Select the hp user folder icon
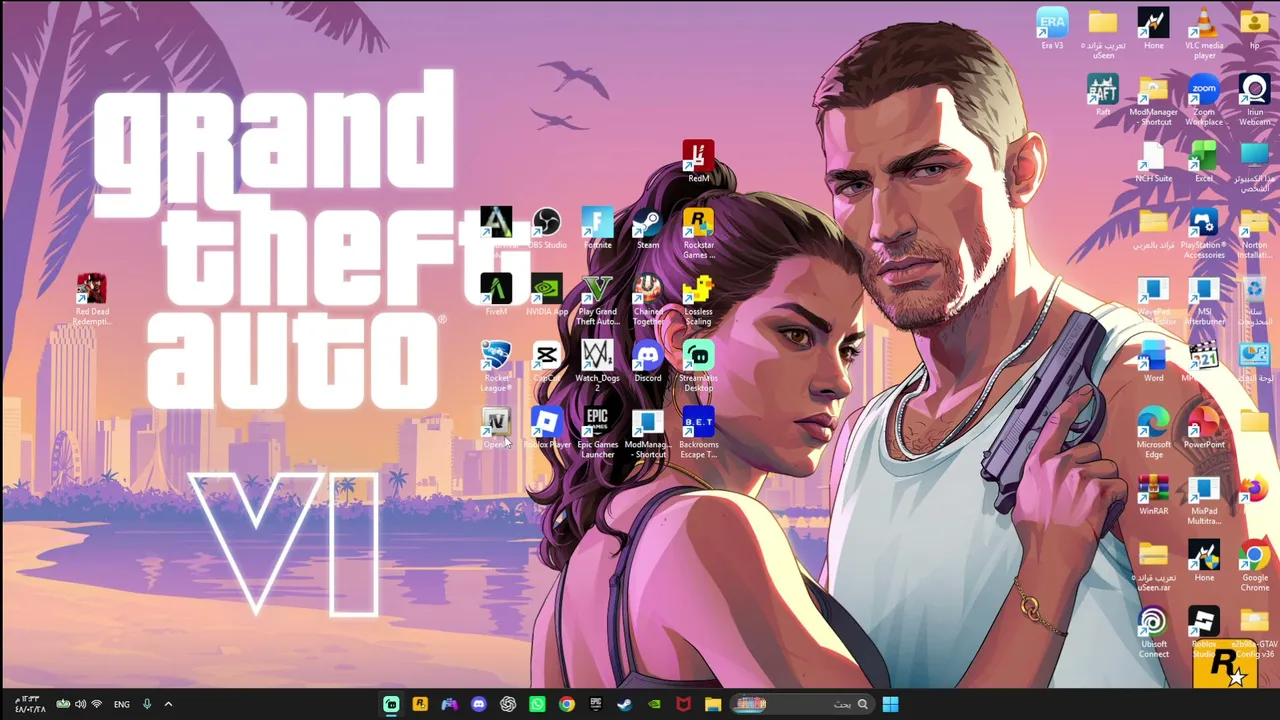 pos(1254,29)
